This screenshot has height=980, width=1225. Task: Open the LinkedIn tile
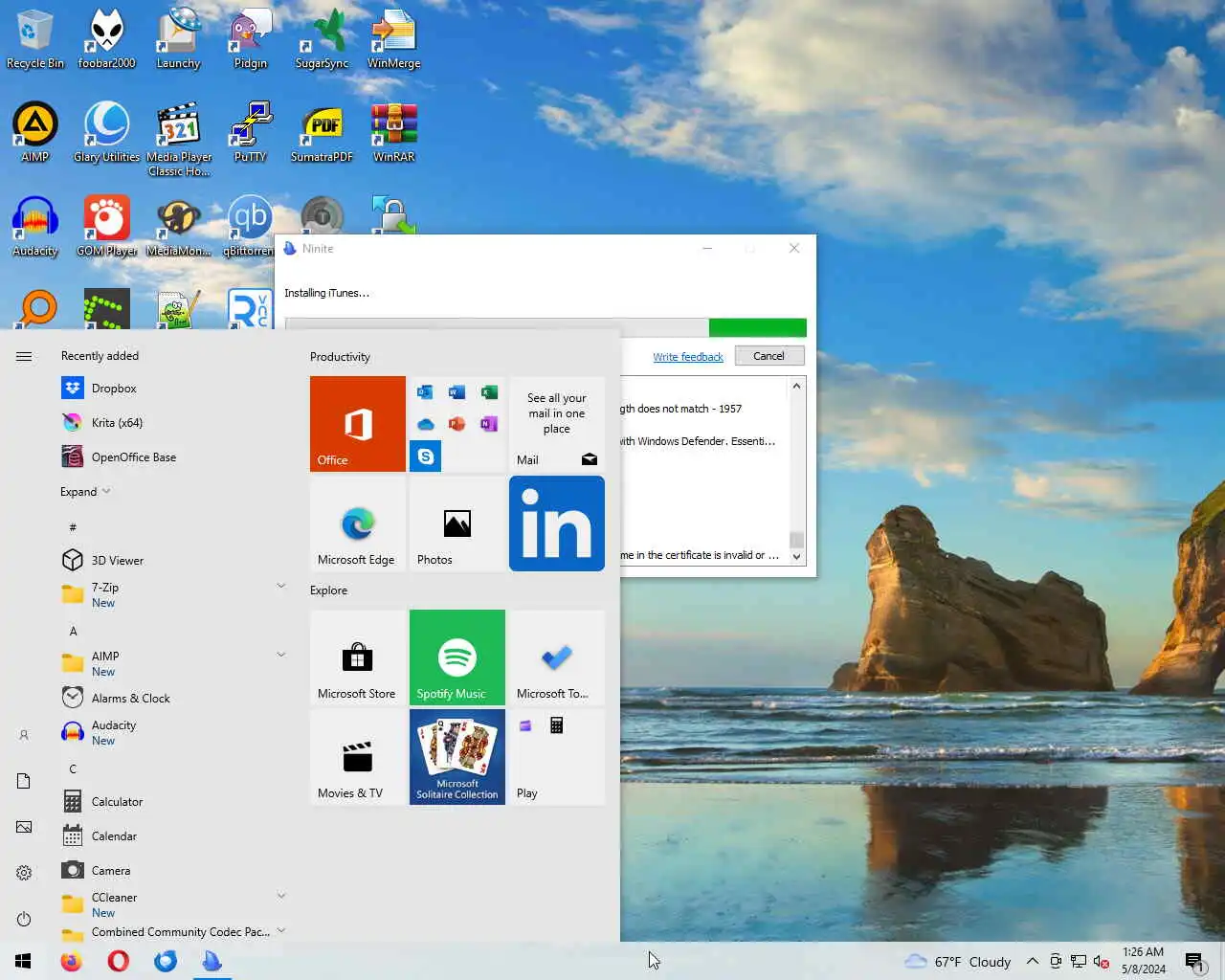tap(557, 523)
